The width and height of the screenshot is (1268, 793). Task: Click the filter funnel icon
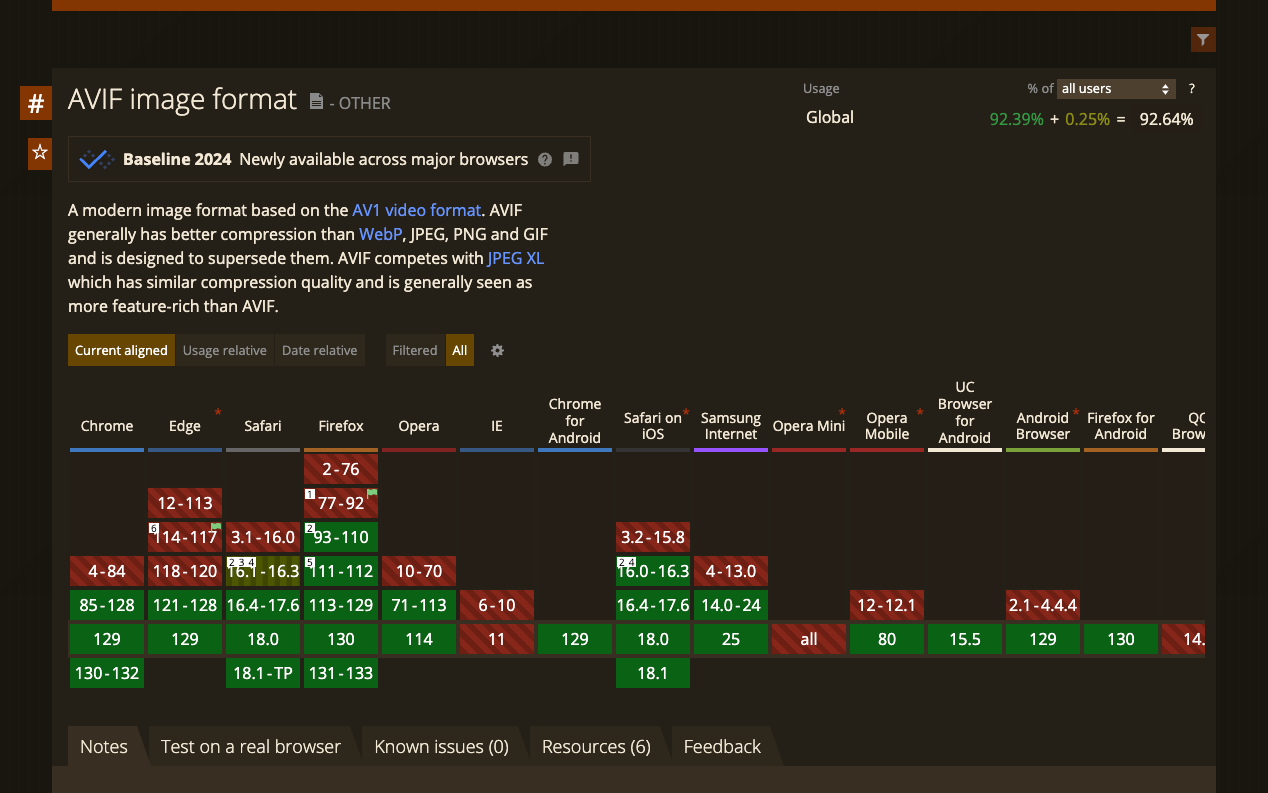click(x=1203, y=40)
